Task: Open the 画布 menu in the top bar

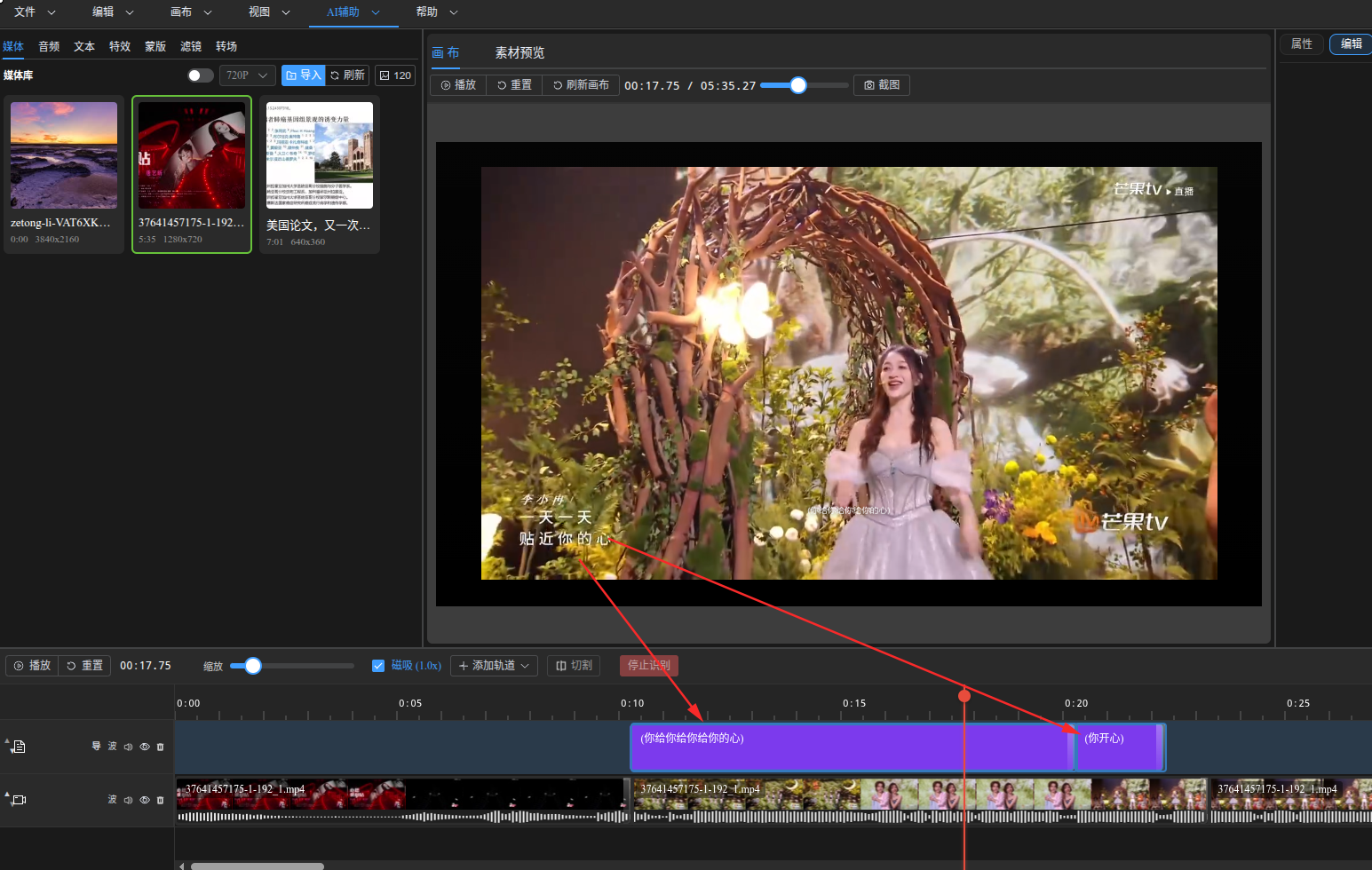Action: tap(181, 12)
